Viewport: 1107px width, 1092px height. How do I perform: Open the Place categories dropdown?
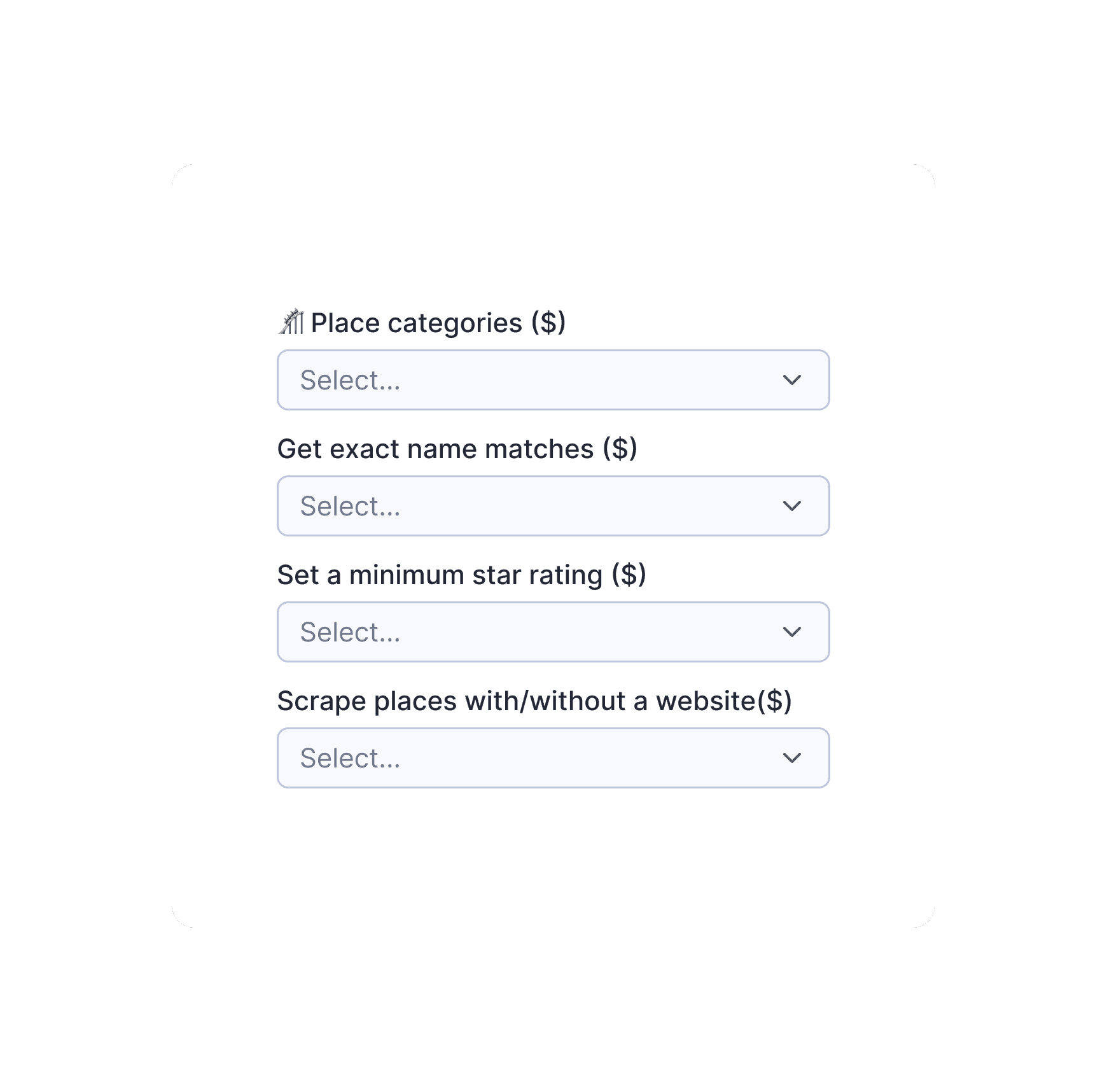(x=552, y=380)
